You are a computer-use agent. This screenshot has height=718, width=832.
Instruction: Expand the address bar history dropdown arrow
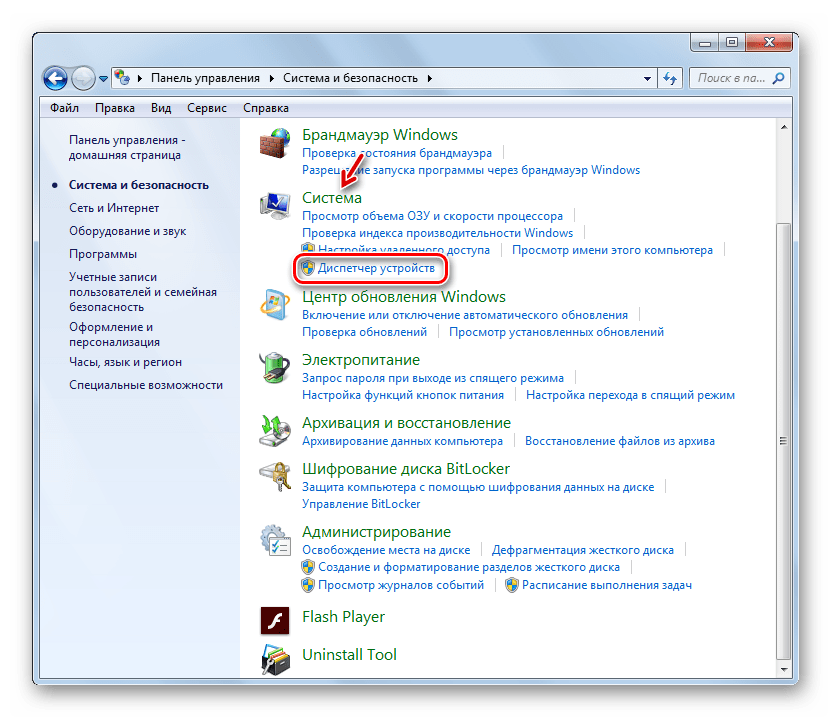coord(647,79)
